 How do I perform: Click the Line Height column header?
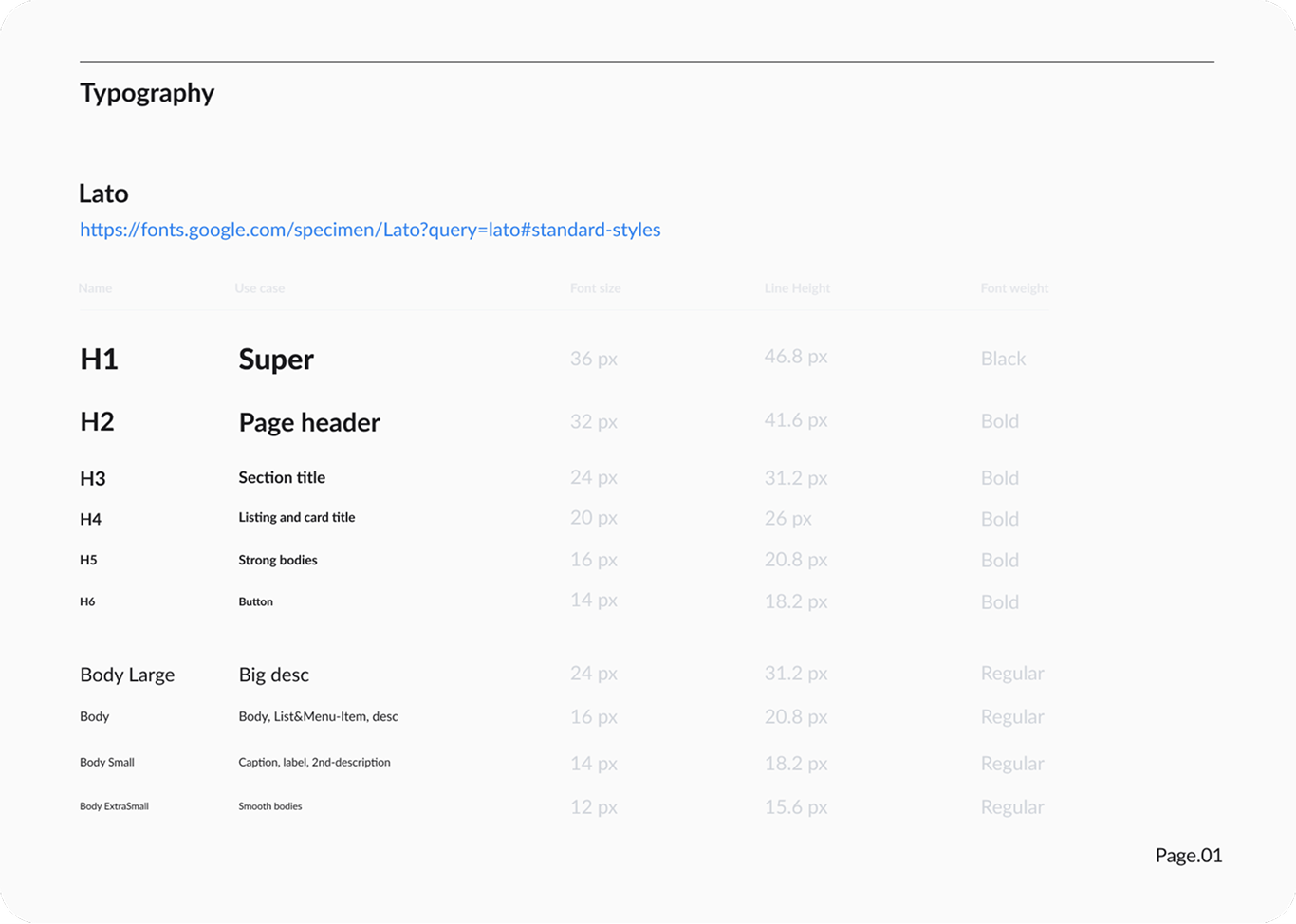(x=797, y=288)
